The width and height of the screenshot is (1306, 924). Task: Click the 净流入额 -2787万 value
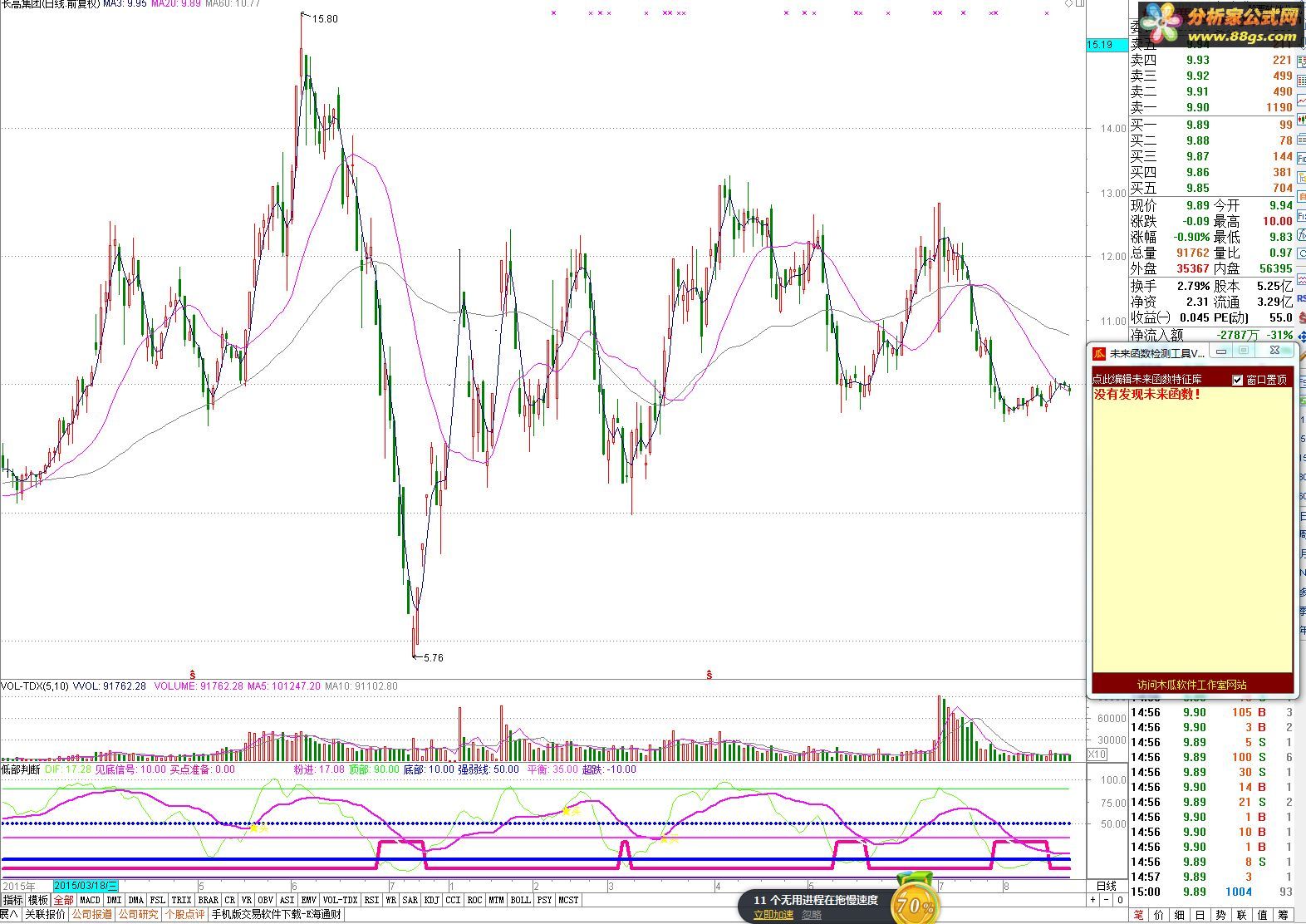point(1237,335)
